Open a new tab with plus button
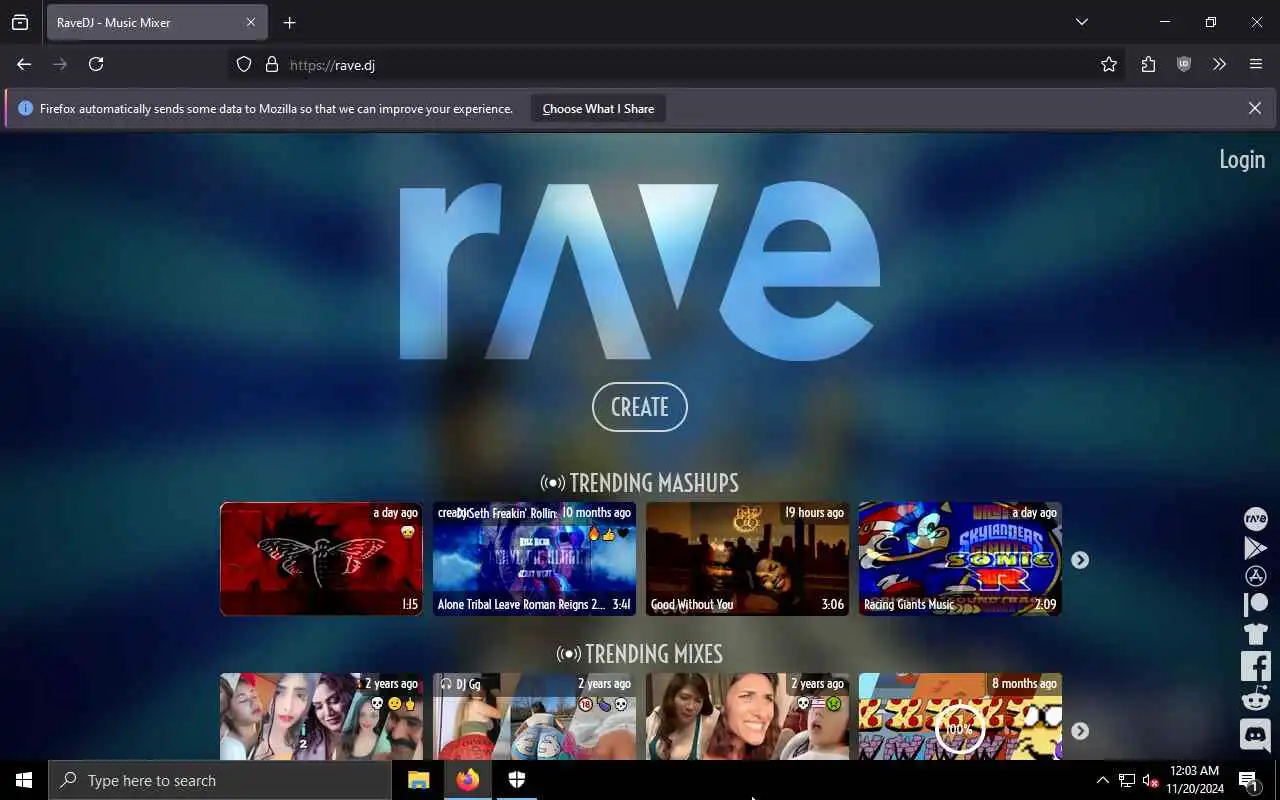The width and height of the screenshot is (1280, 800). (289, 22)
